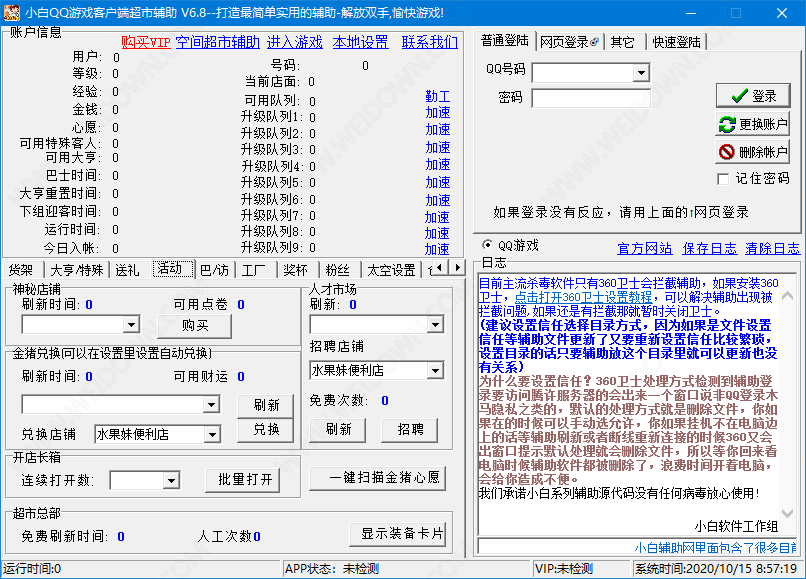
Task: Switch to the 工厂 tab
Action: click(254, 270)
